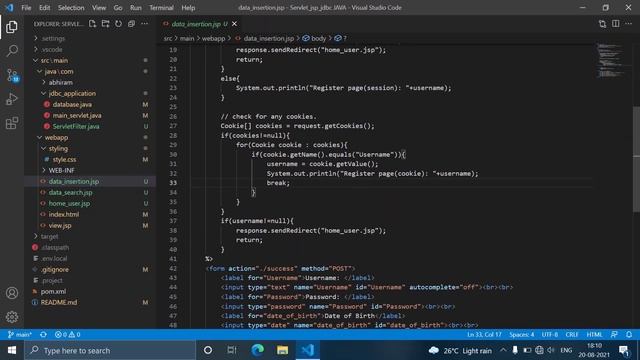Open the Terminal menu
The width and height of the screenshot is (640, 360).
click(x=161, y=8)
